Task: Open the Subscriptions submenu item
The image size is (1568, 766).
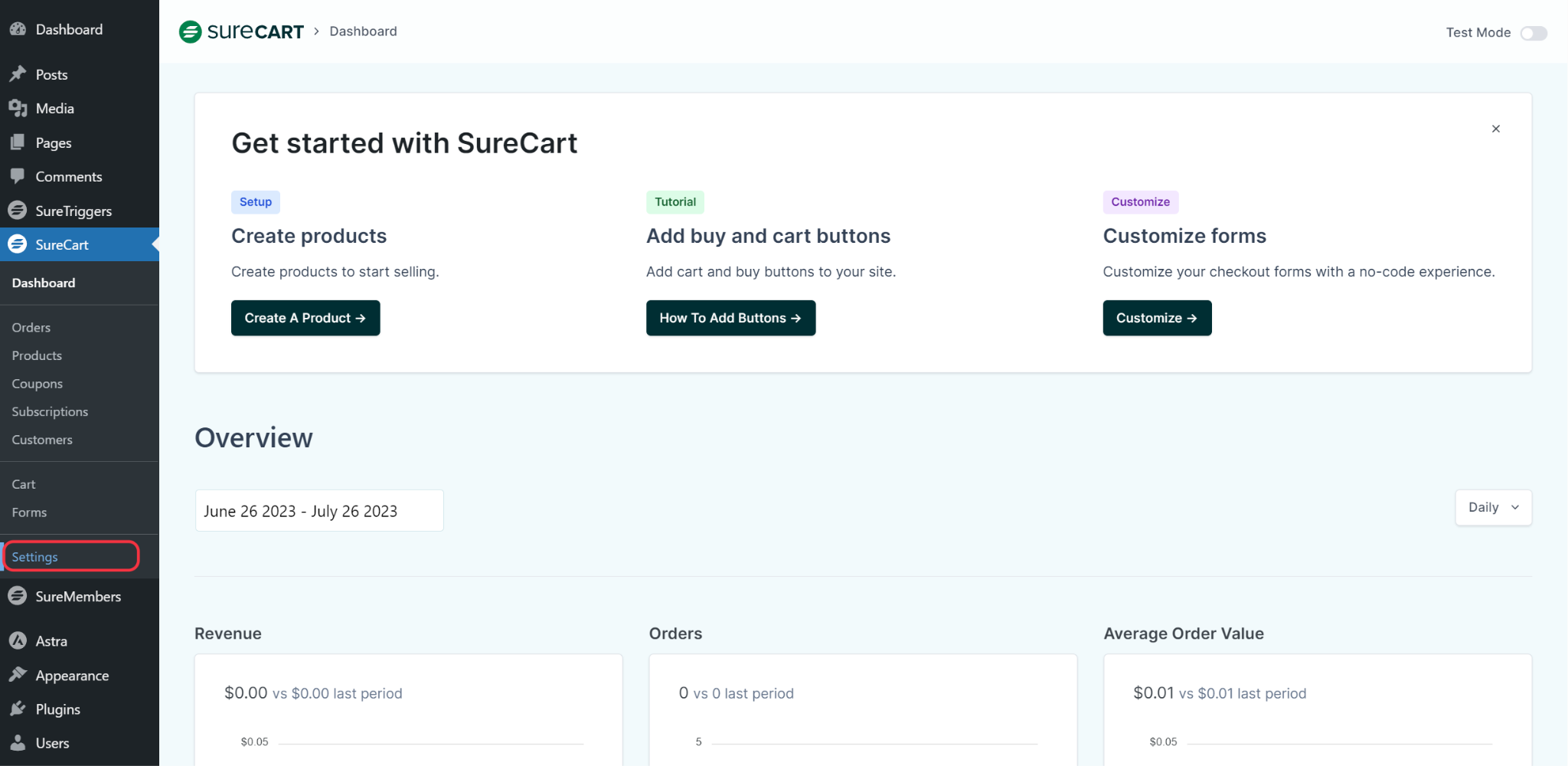Action: [50, 411]
